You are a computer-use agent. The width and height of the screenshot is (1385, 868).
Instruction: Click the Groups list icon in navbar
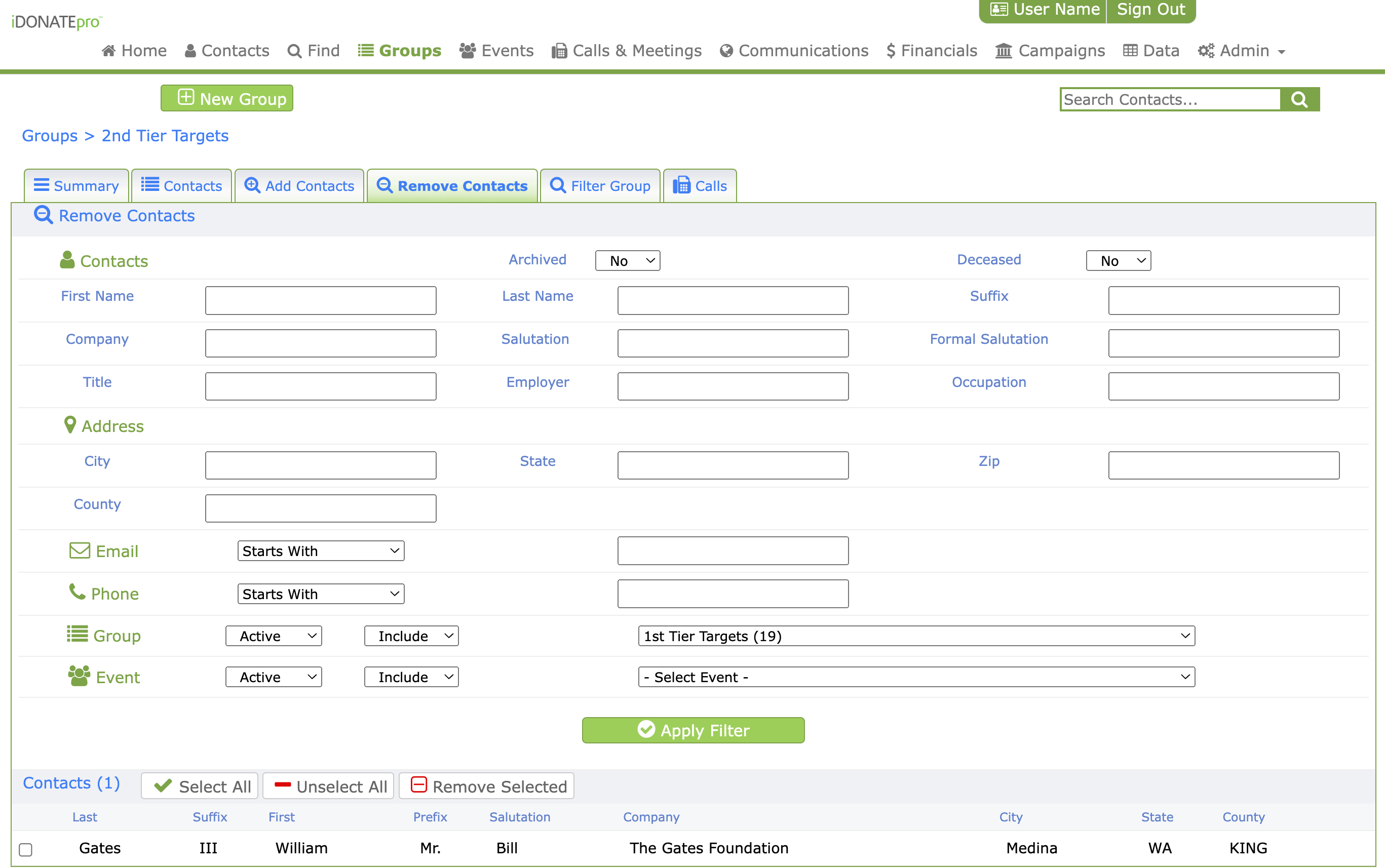pos(366,51)
